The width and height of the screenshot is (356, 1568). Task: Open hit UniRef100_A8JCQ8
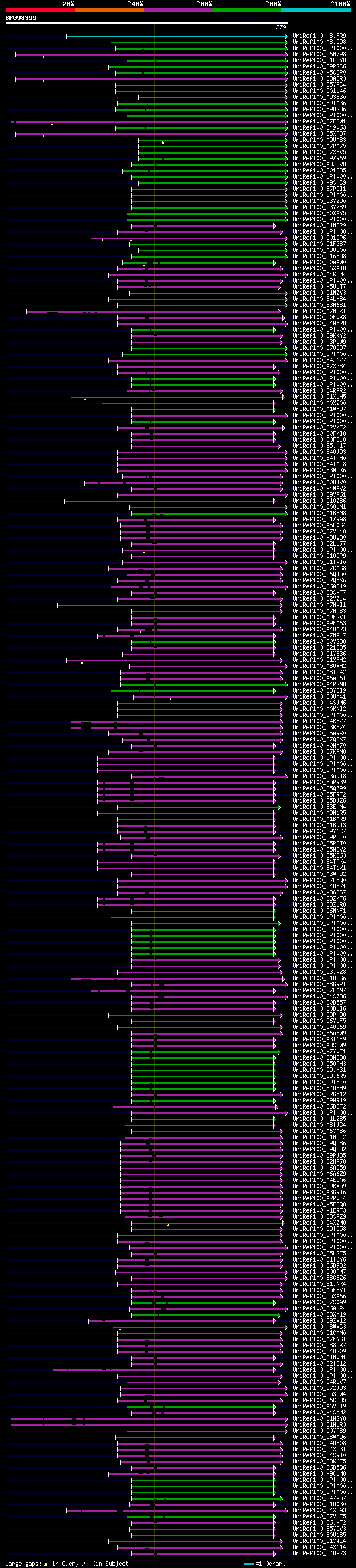coord(319,42)
